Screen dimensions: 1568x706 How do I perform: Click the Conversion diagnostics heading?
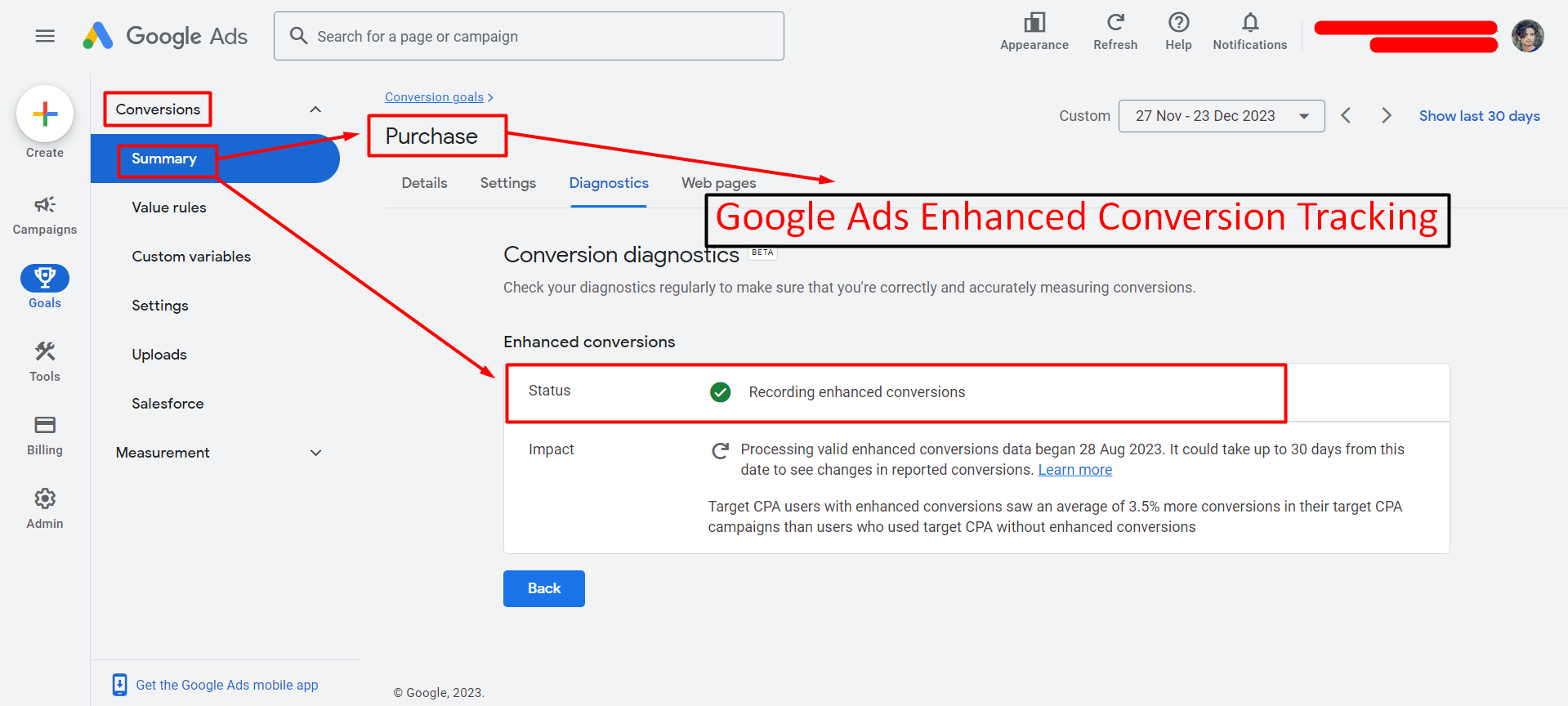coord(621,255)
